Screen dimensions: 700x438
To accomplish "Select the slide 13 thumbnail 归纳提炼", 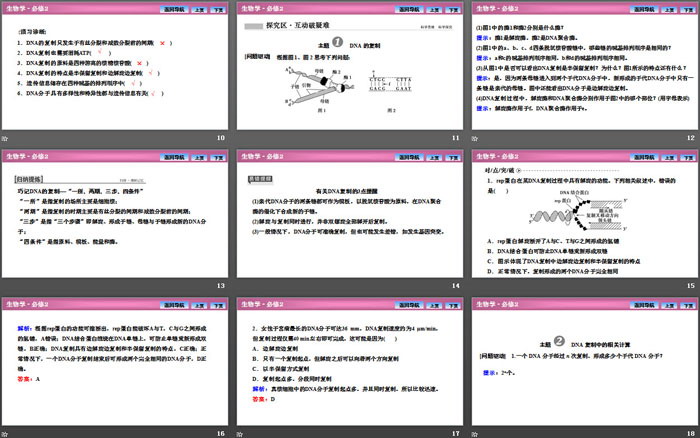I will [x=115, y=213].
